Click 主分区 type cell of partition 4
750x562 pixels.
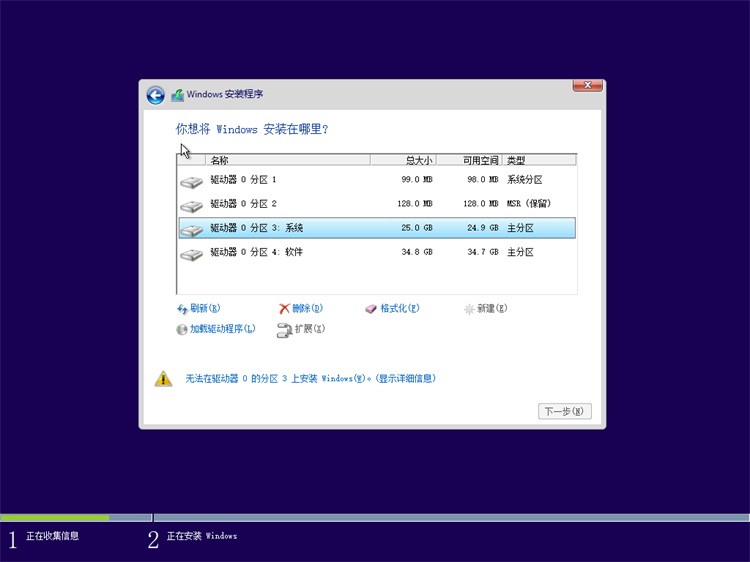click(x=520, y=252)
